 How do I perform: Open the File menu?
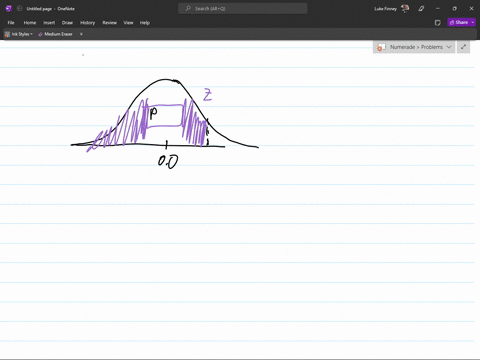11,23
